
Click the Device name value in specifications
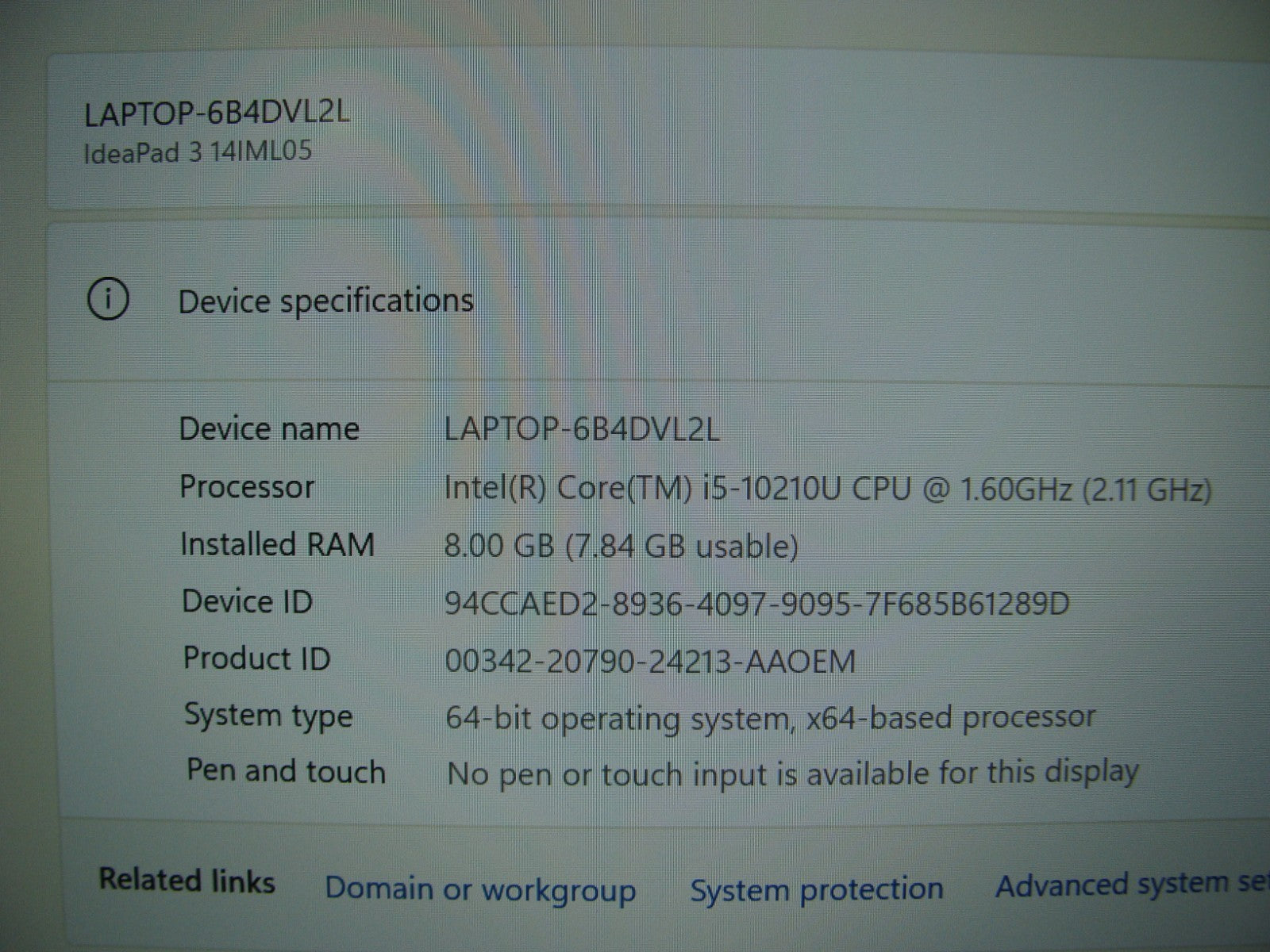click(582, 429)
